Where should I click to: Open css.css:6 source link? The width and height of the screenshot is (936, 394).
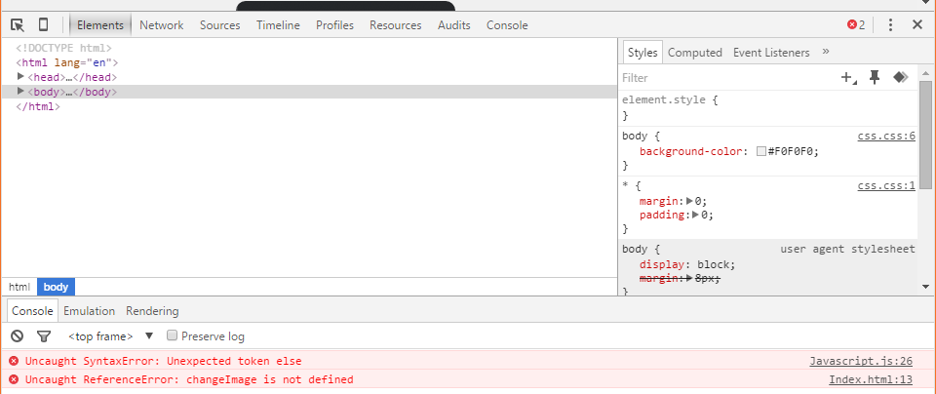click(886, 136)
